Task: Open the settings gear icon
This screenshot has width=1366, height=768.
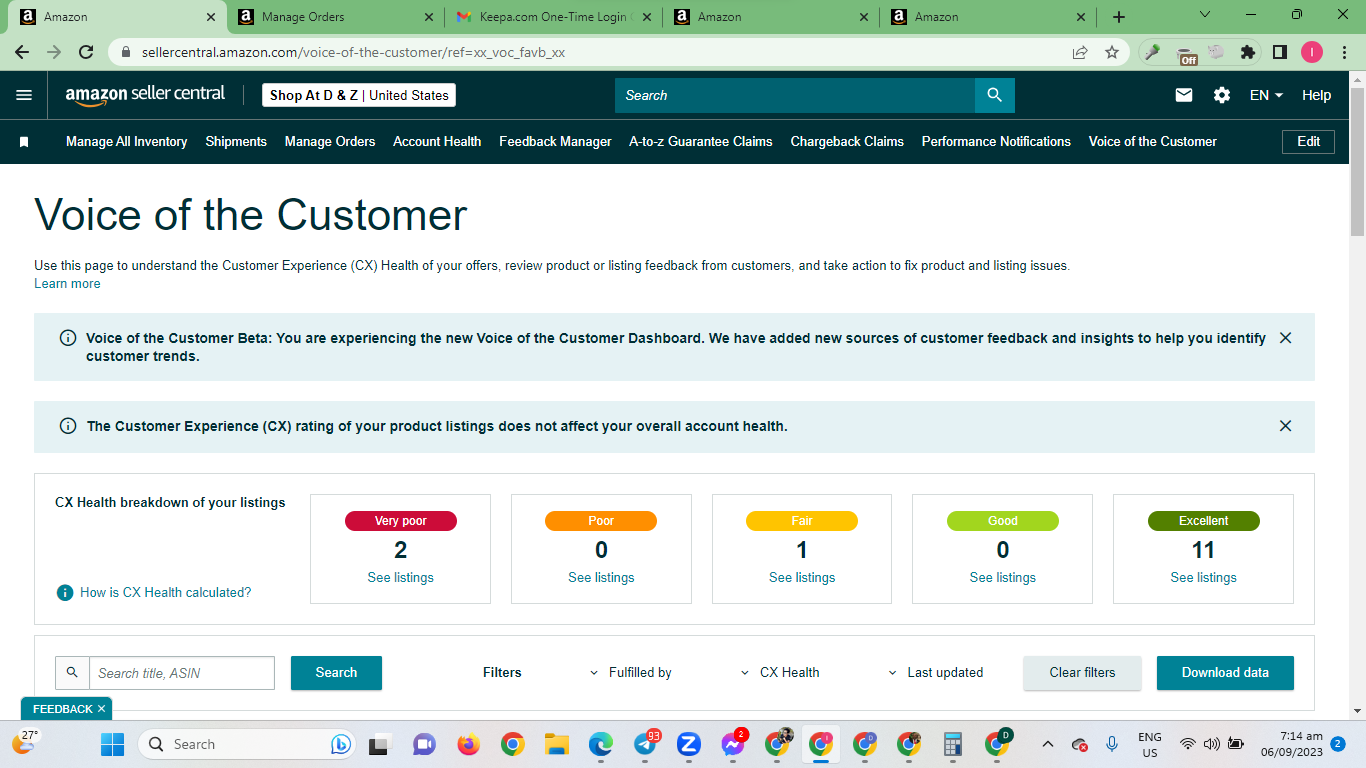Action: coord(1222,95)
